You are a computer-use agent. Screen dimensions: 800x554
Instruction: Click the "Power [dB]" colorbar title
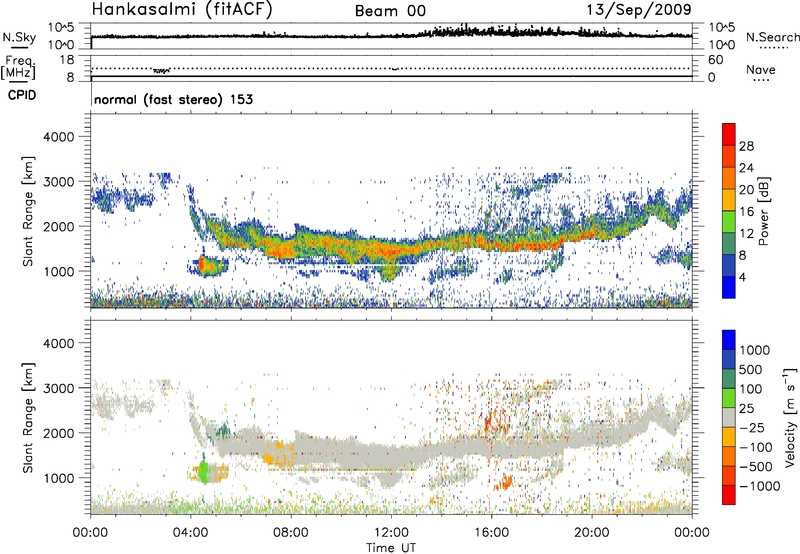(x=763, y=211)
